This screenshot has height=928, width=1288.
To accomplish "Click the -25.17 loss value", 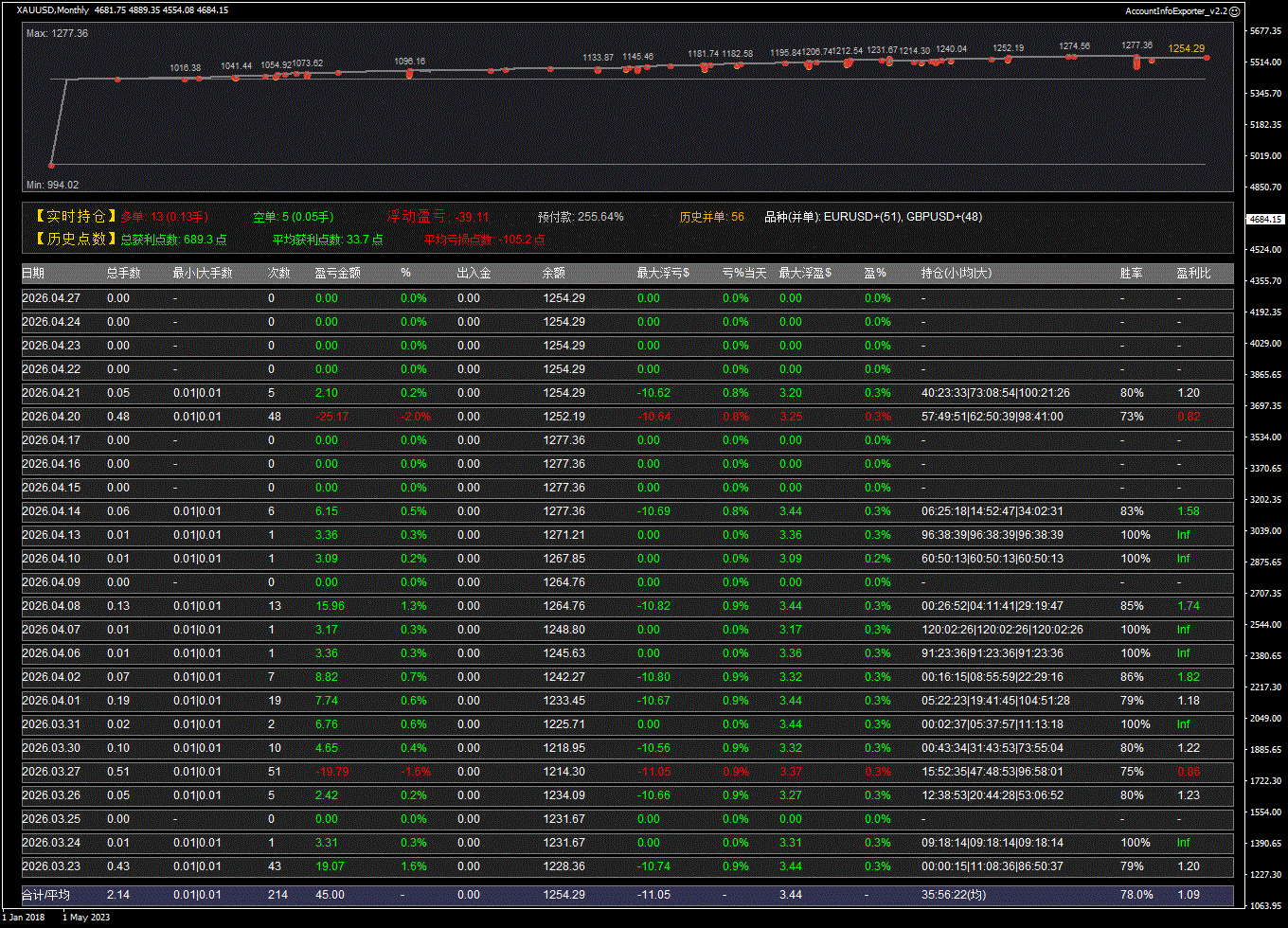I will [331, 417].
